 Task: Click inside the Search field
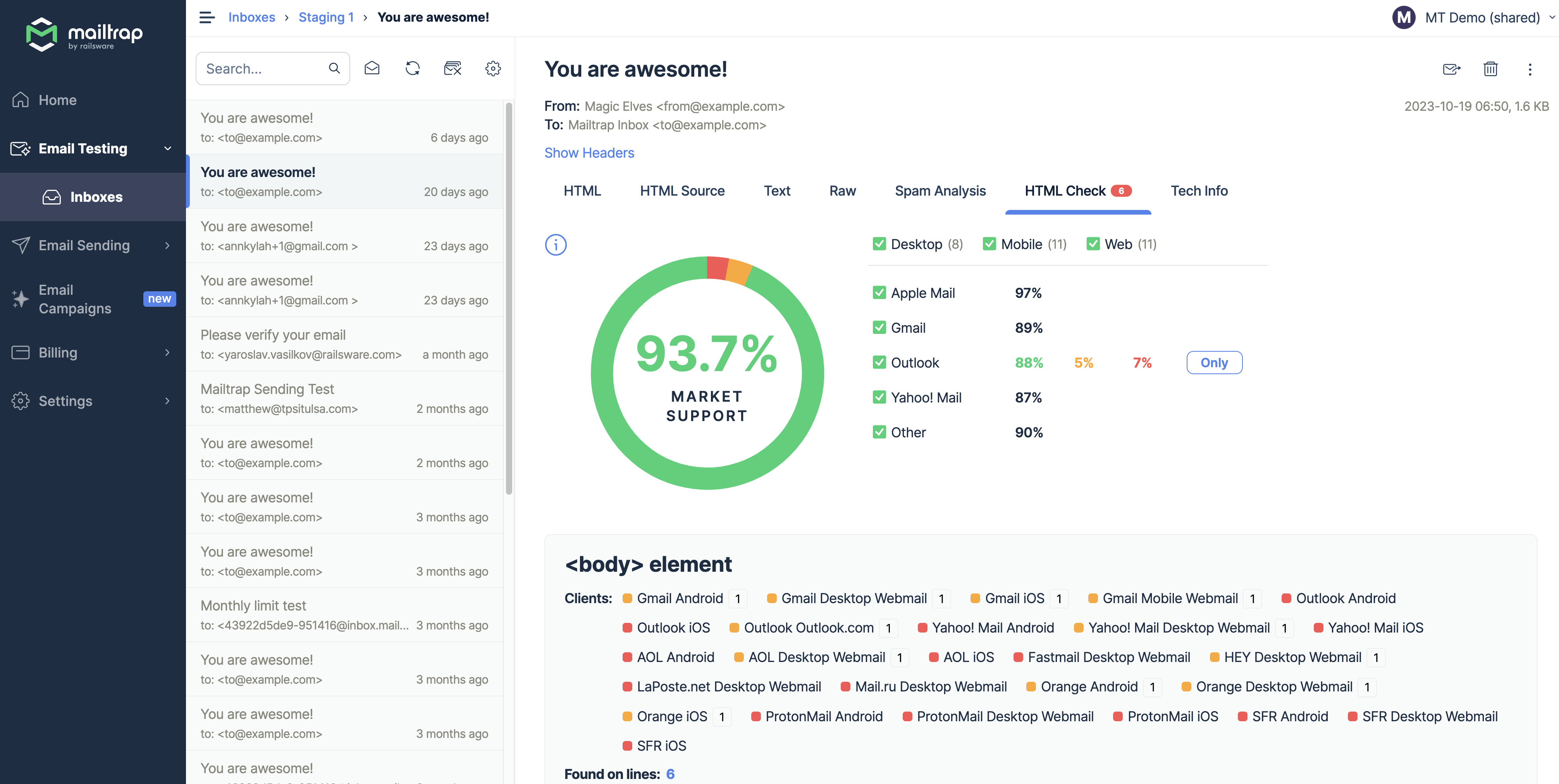(x=266, y=68)
